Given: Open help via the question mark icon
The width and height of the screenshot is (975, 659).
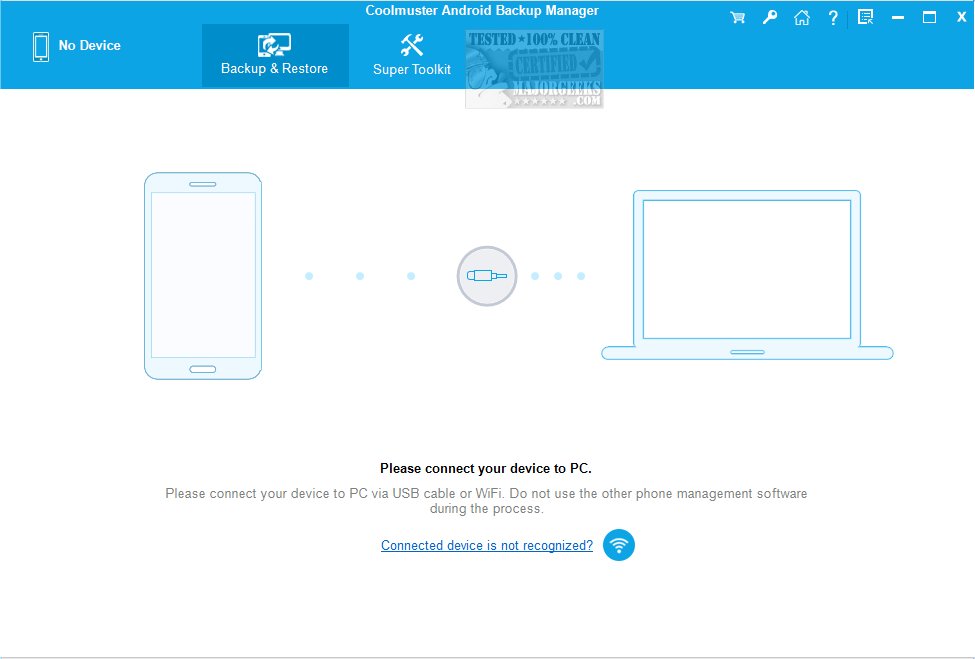Looking at the screenshot, I should tap(833, 17).
